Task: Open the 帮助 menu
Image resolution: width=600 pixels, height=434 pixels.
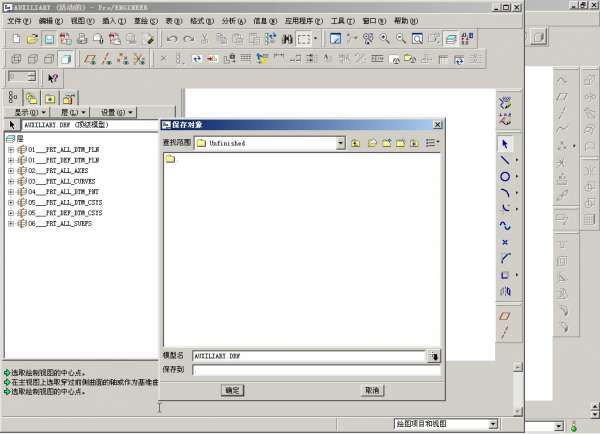Action: (x=406, y=21)
